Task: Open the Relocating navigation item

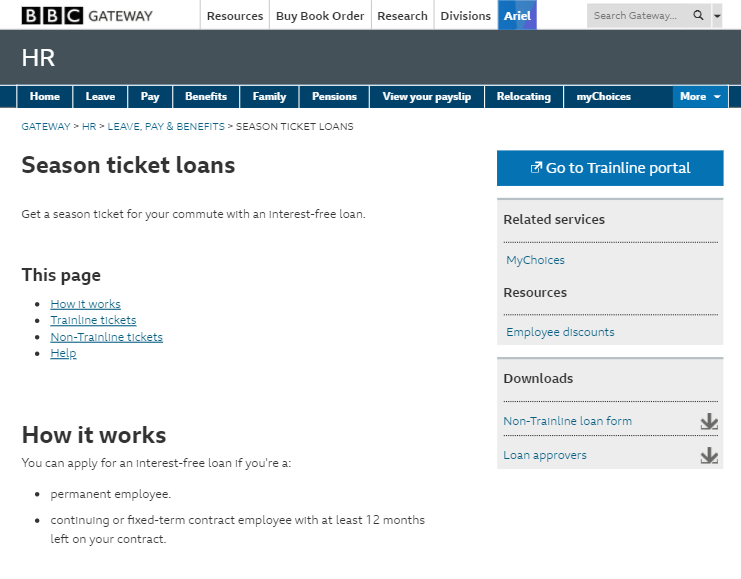Action: point(524,97)
